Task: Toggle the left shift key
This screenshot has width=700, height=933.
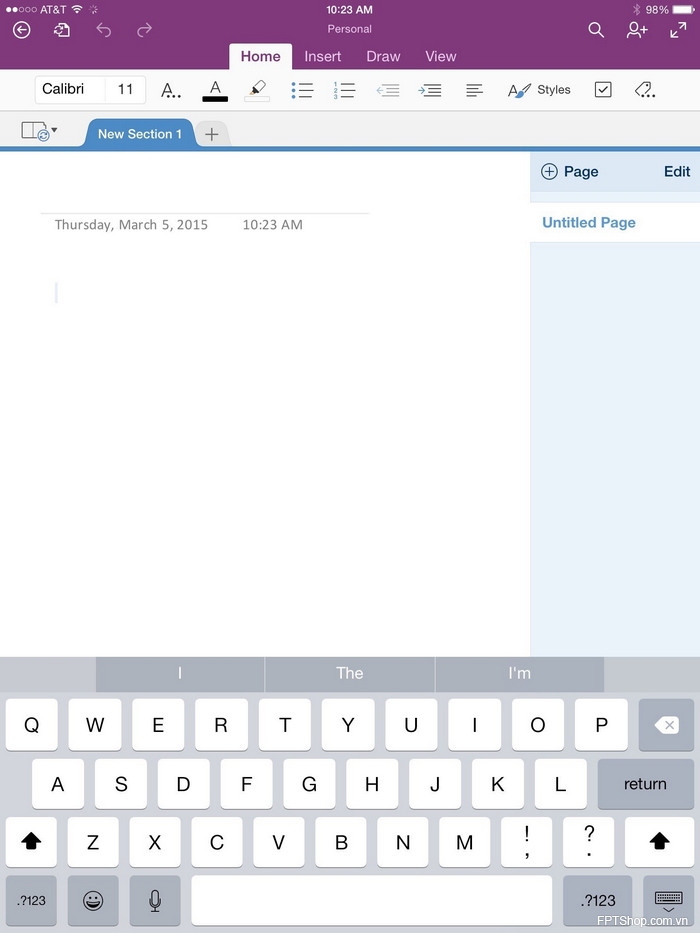Action: [x=31, y=842]
